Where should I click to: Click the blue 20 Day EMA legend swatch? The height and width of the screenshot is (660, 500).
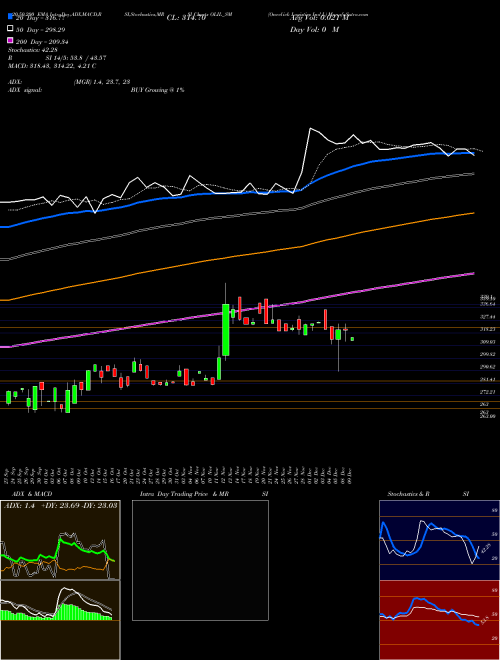point(11,17)
